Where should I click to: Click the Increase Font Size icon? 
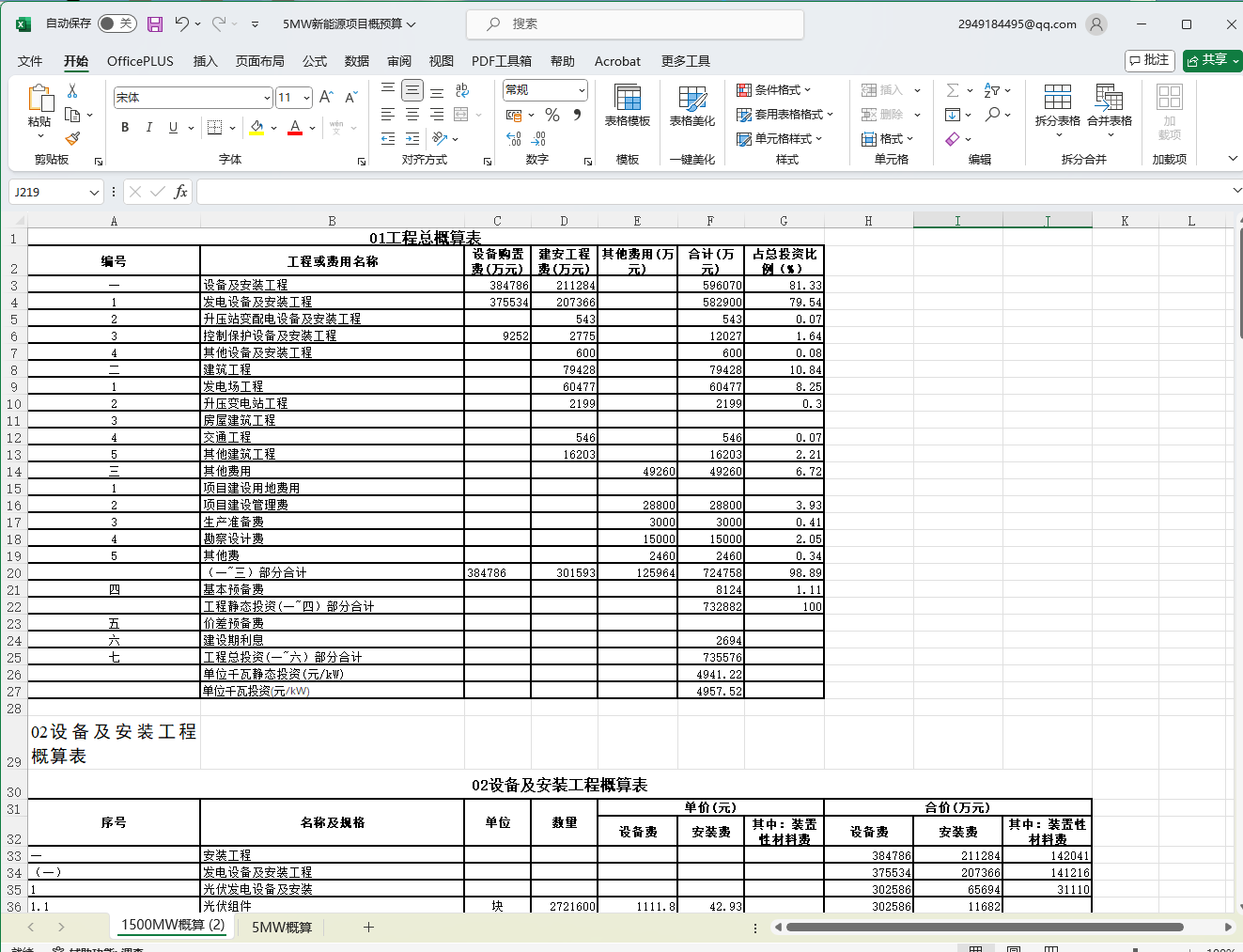click(326, 97)
